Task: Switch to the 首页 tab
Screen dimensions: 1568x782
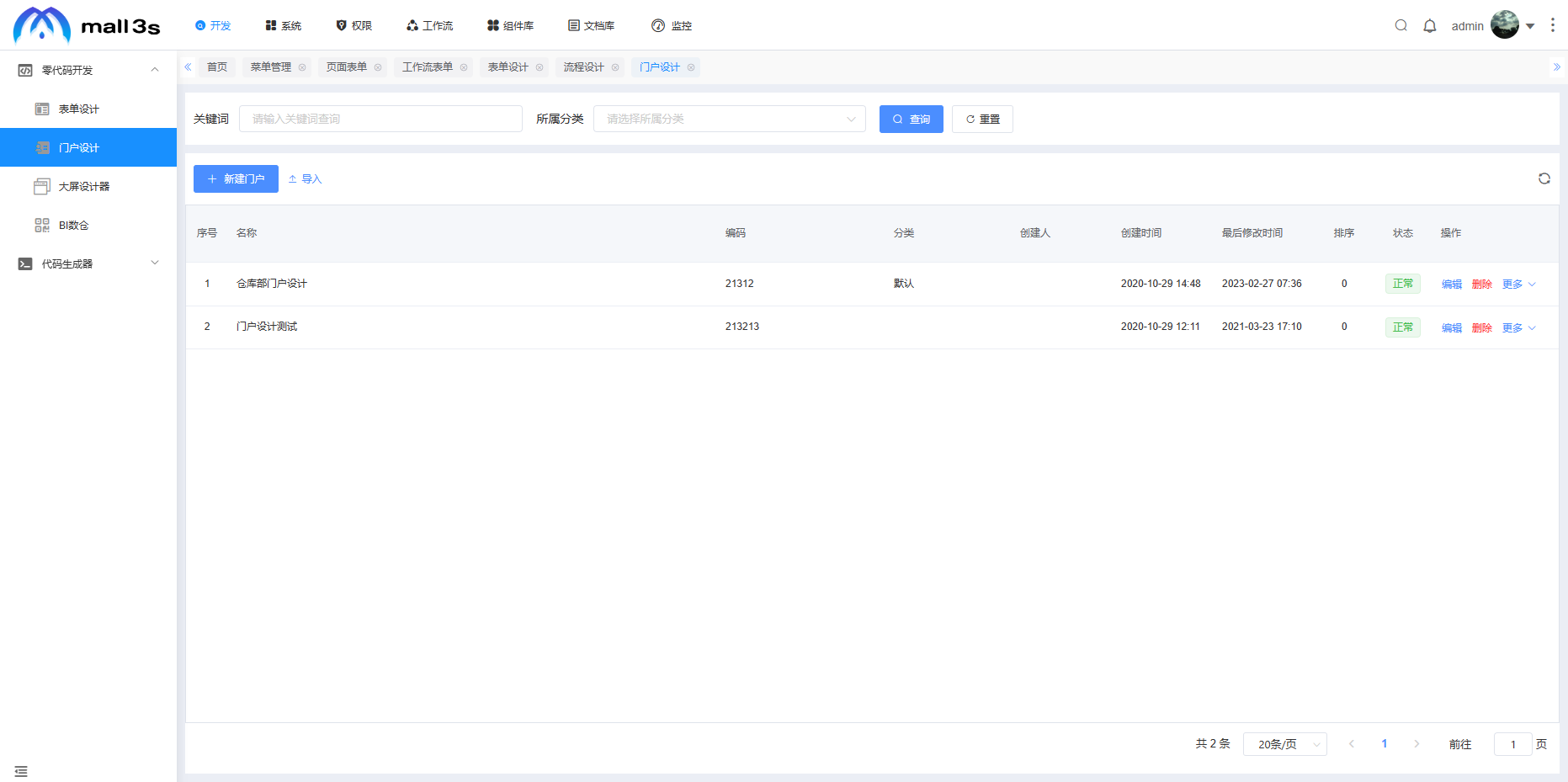Action: click(x=217, y=67)
